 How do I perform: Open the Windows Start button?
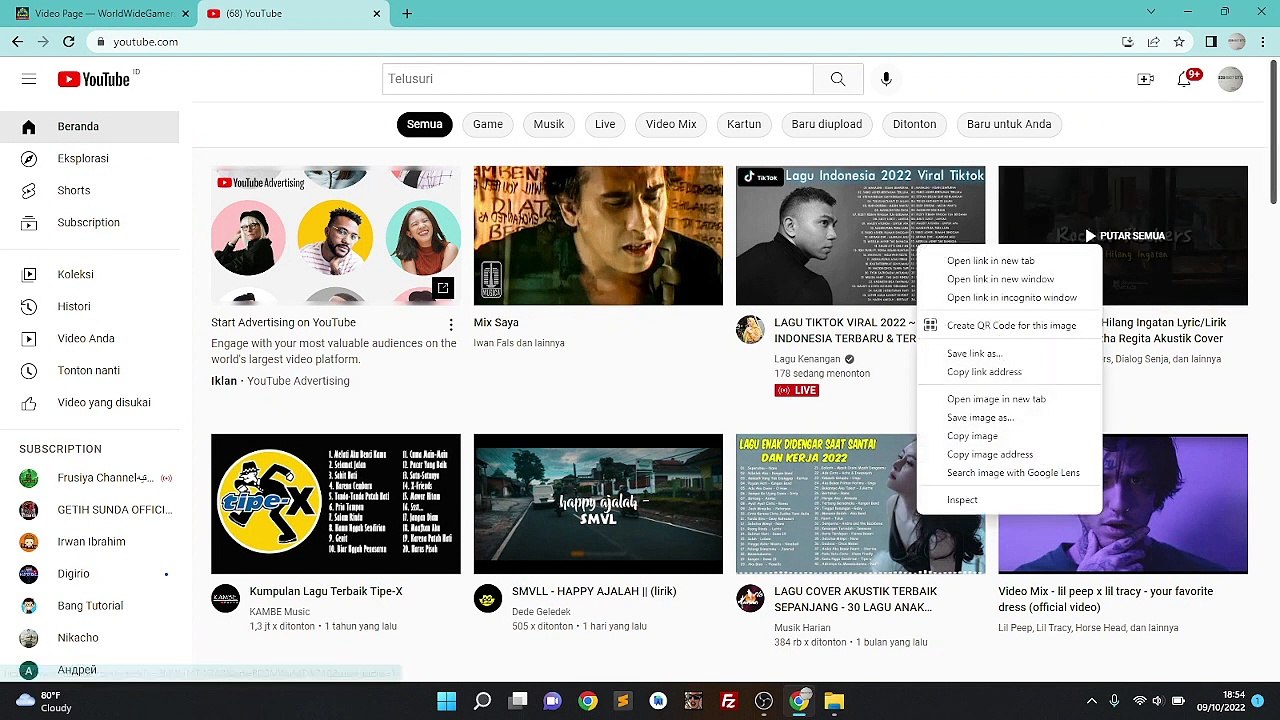447,701
